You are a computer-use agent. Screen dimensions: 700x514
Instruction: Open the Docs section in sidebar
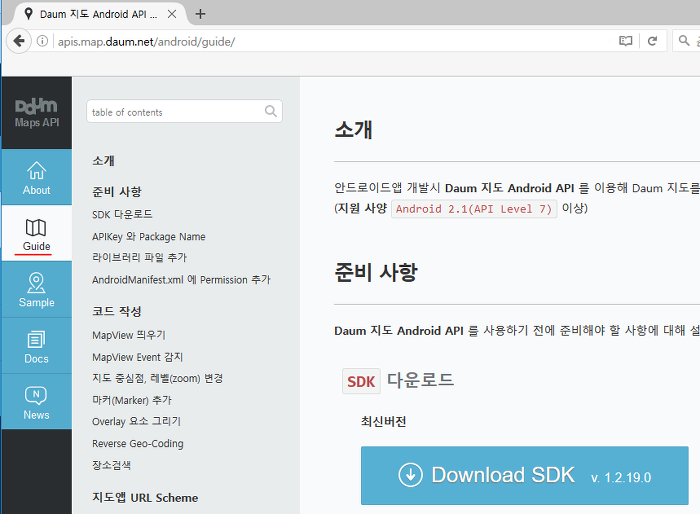click(x=37, y=346)
